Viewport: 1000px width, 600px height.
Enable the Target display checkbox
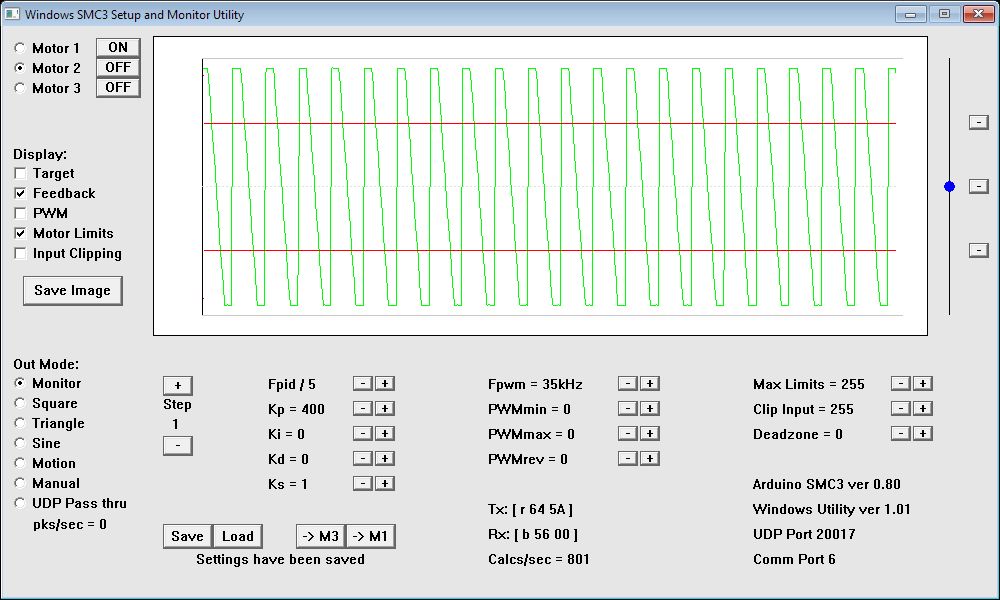(x=21, y=174)
